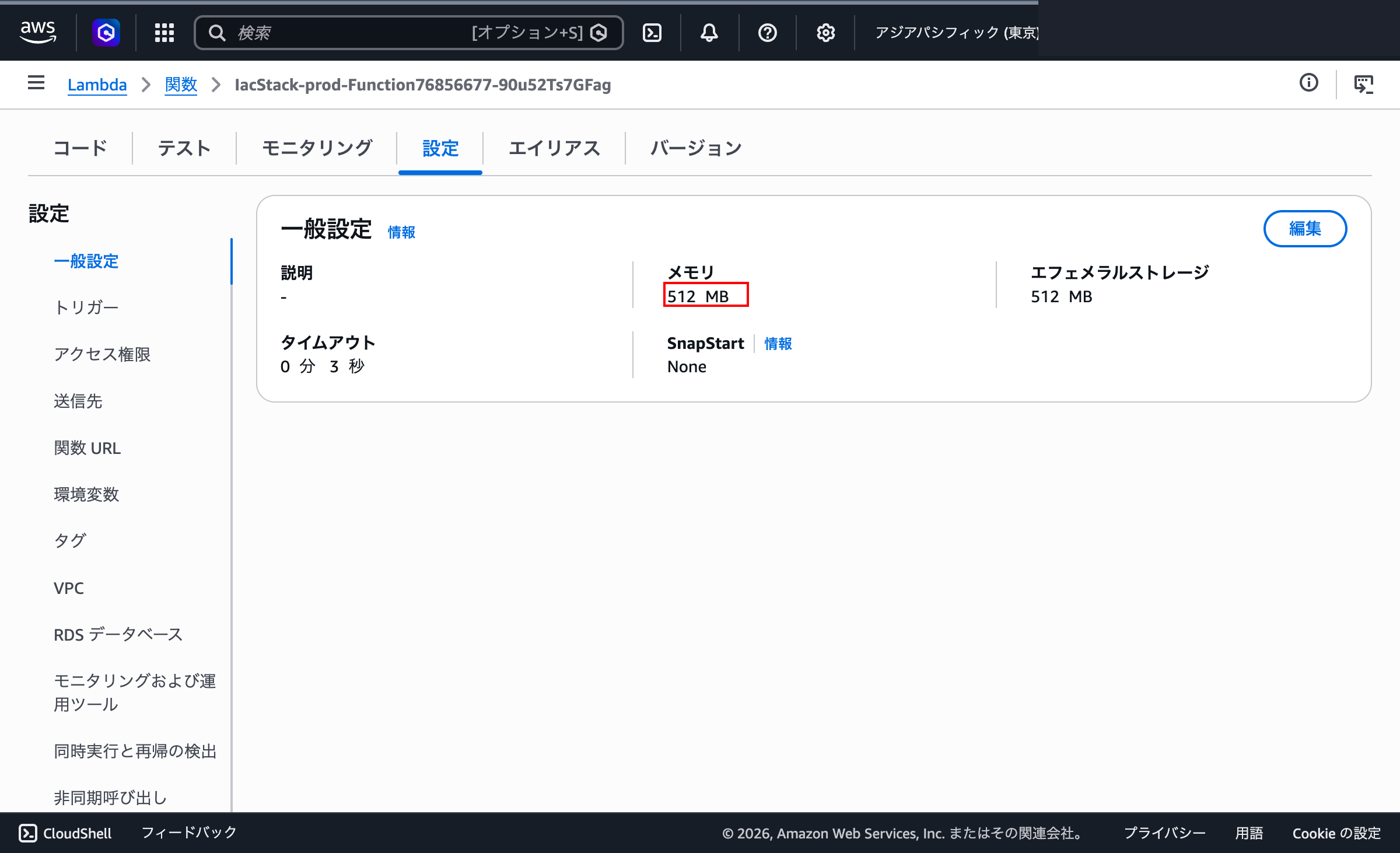Open the Amazon Q hexagon icon
The image size is (1400, 853).
pos(106,33)
